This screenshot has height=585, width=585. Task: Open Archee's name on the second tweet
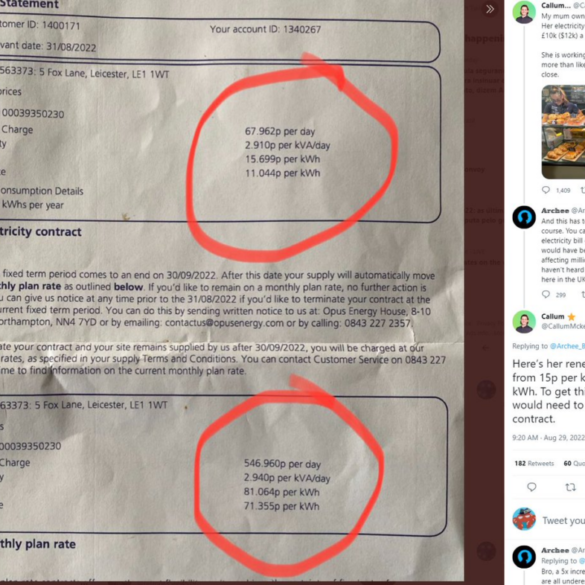pyautogui.click(x=555, y=211)
